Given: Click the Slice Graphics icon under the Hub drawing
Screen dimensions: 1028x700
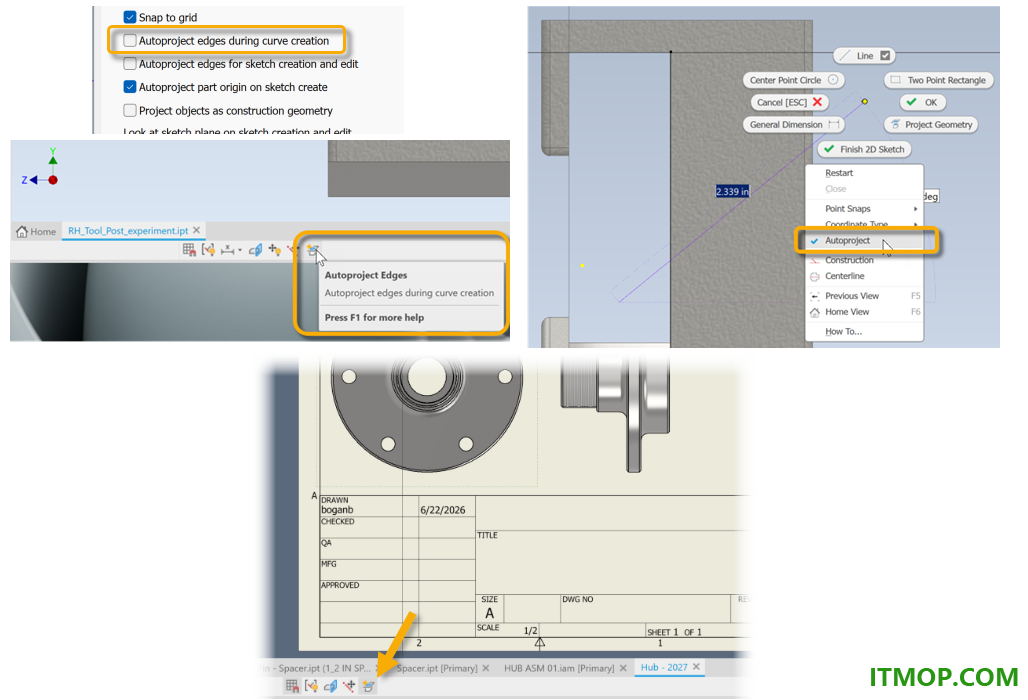Looking at the screenshot, I should (330, 686).
